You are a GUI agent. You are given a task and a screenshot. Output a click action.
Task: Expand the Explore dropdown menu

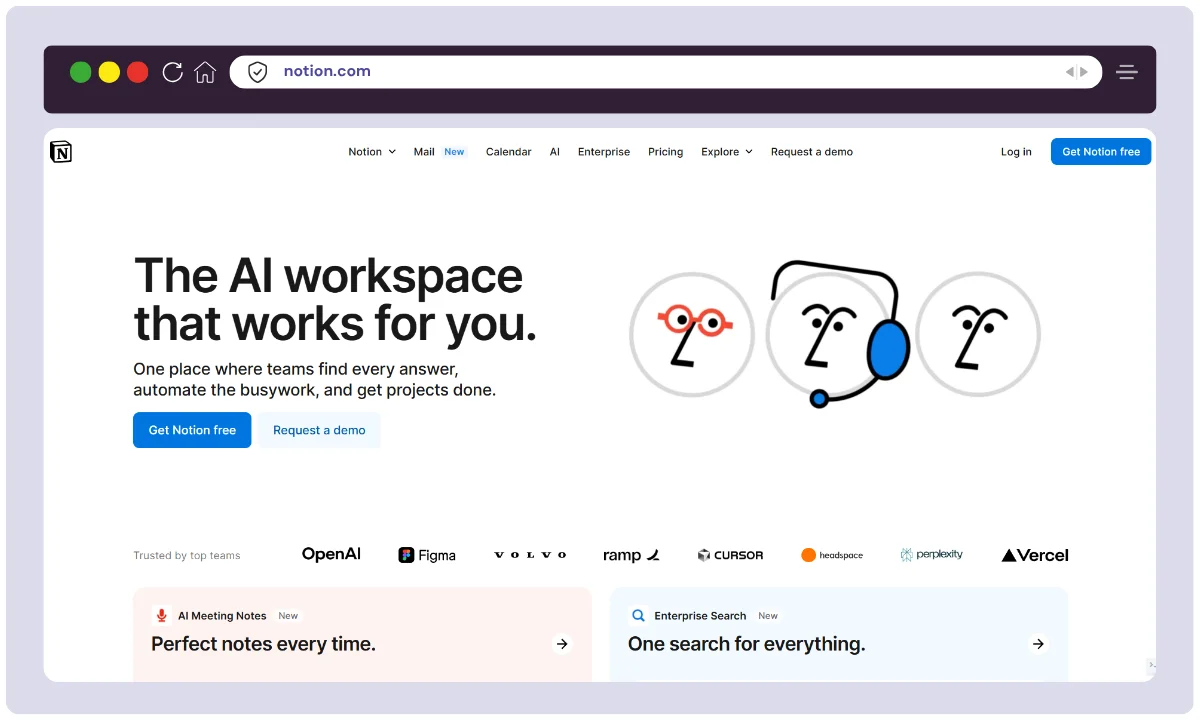(726, 152)
